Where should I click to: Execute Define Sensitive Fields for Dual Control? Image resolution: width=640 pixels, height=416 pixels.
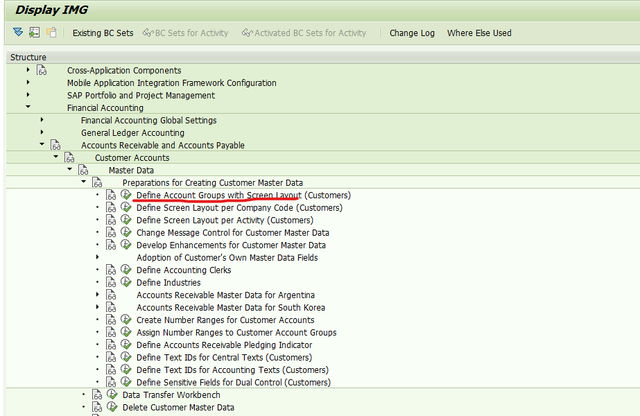click(x=126, y=382)
